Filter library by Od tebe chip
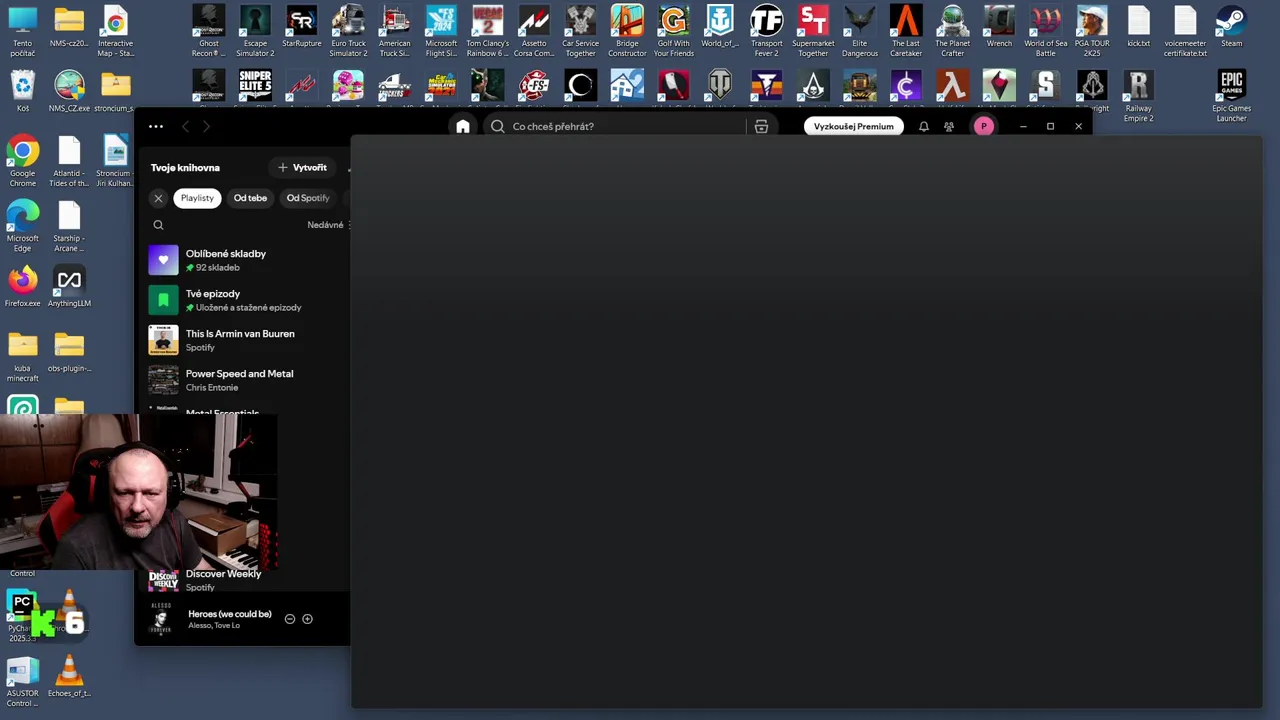Screen dimensions: 1280x720 click(x=250, y=198)
